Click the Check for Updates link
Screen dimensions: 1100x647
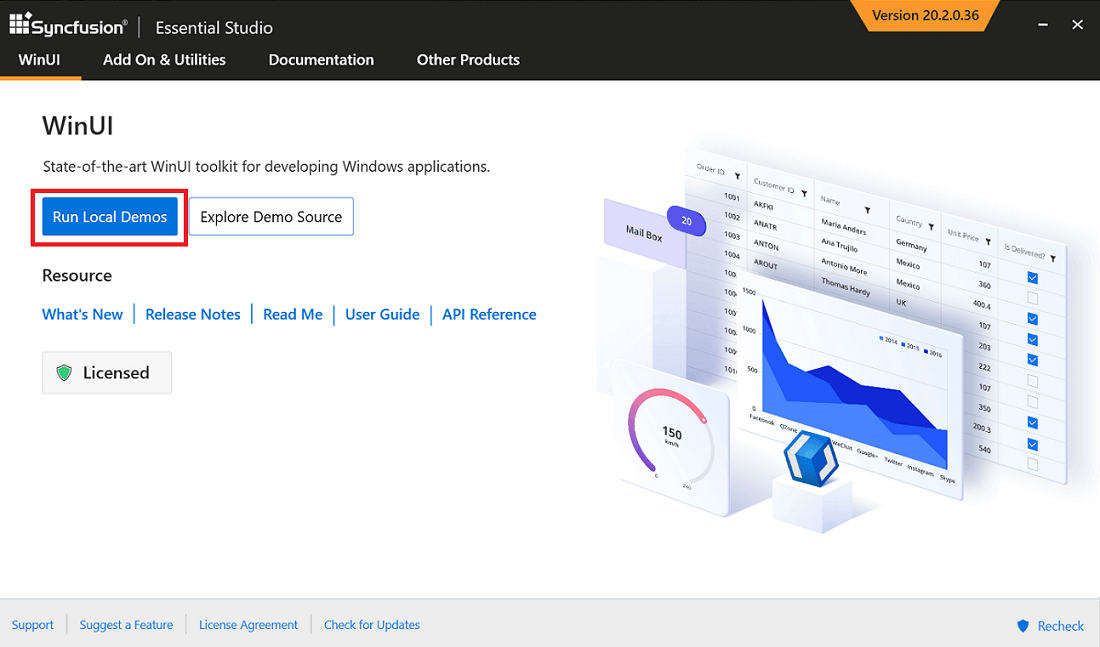click(x=372, y=625)
